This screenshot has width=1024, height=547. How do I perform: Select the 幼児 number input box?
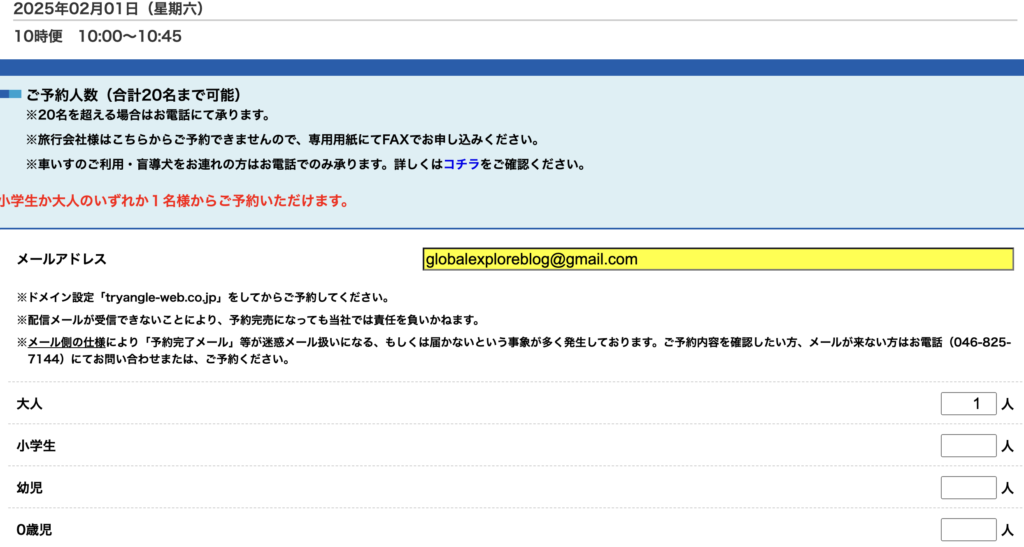click(x=968, y=488)
